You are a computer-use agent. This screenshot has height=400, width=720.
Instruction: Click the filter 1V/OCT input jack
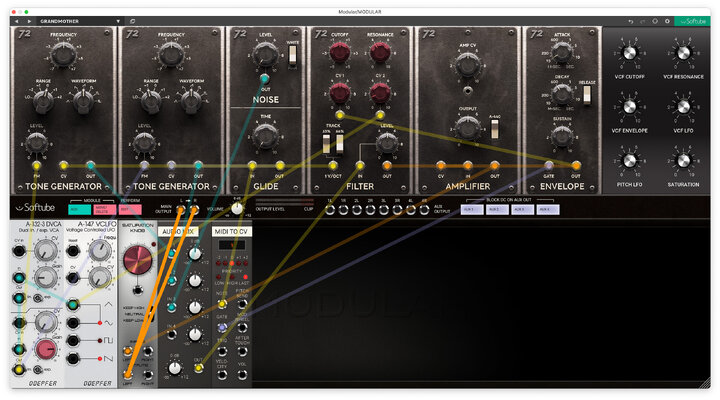click(333, 165)
